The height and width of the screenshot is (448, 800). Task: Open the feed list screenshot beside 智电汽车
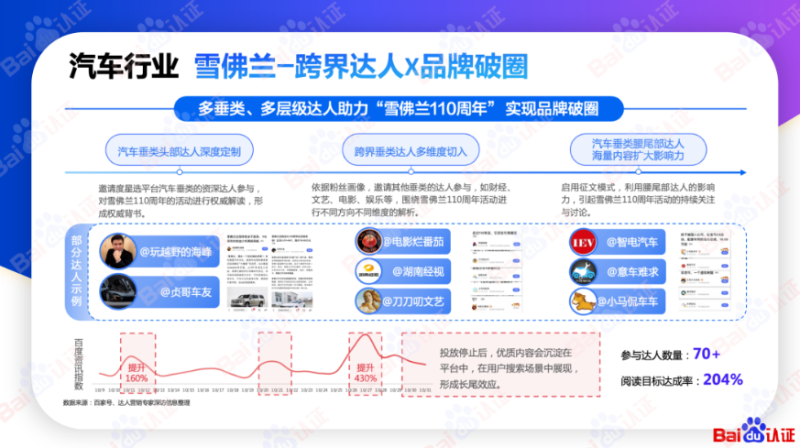[x=705, y=271]
